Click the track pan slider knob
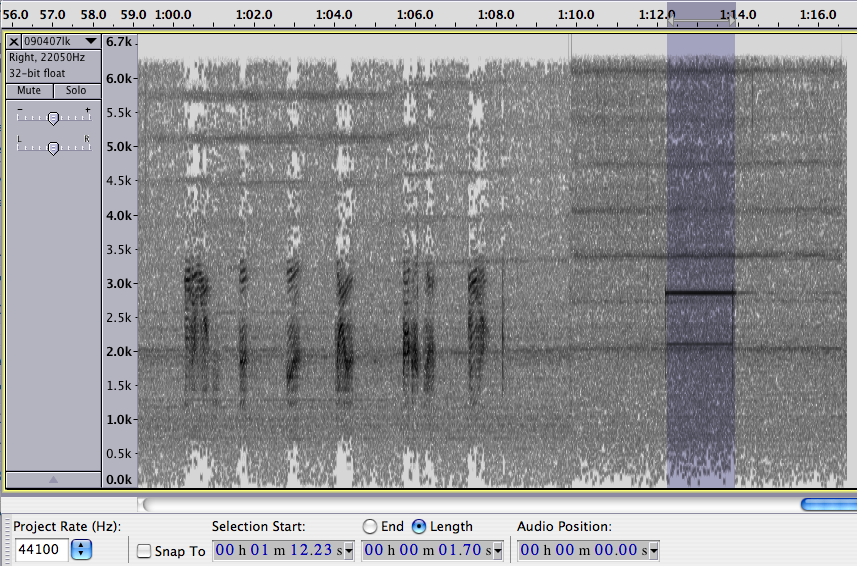The width and height of the screenshot is (857, 566). (53, 147)
